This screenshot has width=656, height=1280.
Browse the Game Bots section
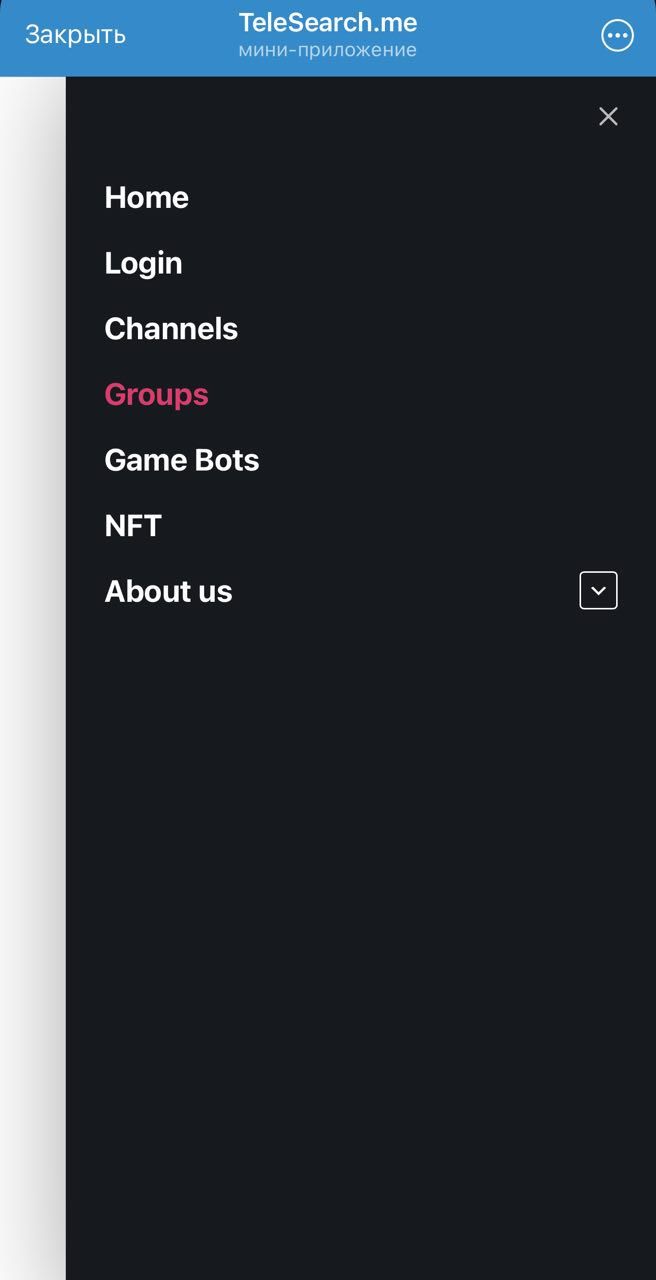(x=181, y=459)
